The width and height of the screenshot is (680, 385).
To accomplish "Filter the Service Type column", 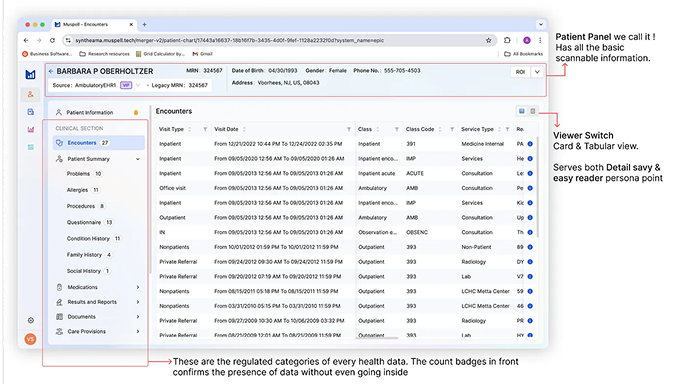I will coord(507,129).
